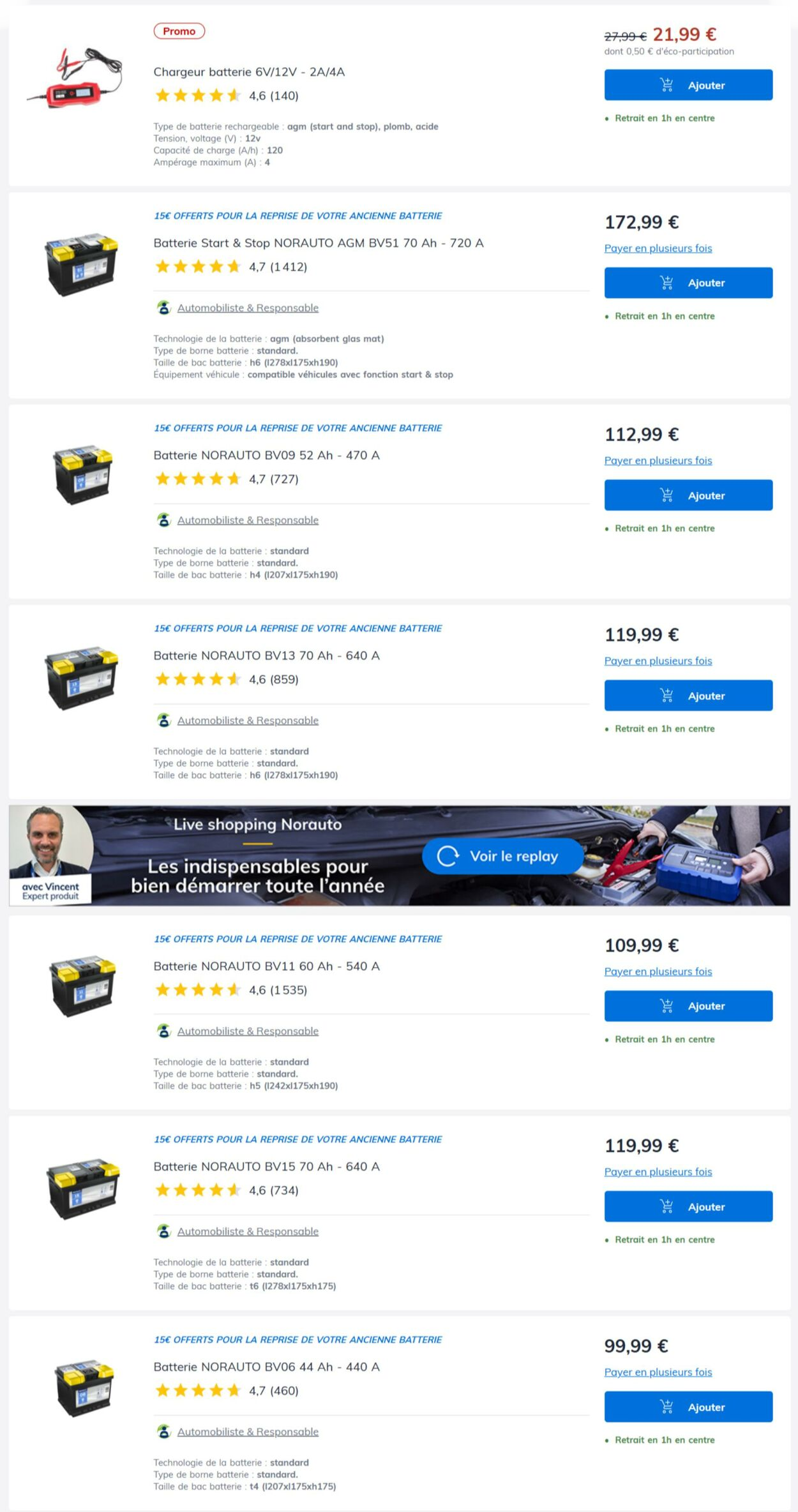Click the star rating of the battery charger
The height and width of the screenshot is (1512, 798).
tap(198, 96)
